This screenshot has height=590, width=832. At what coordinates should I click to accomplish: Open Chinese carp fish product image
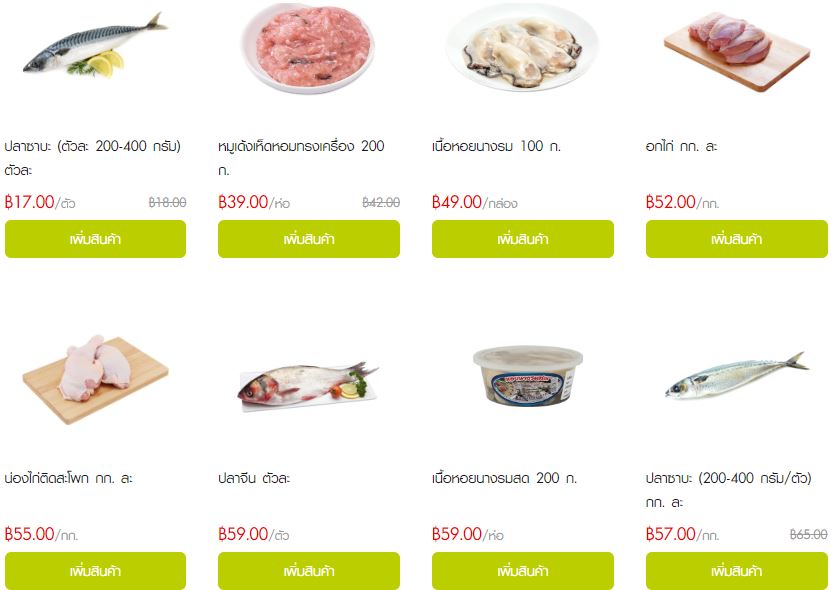click(x=308, y=386)
